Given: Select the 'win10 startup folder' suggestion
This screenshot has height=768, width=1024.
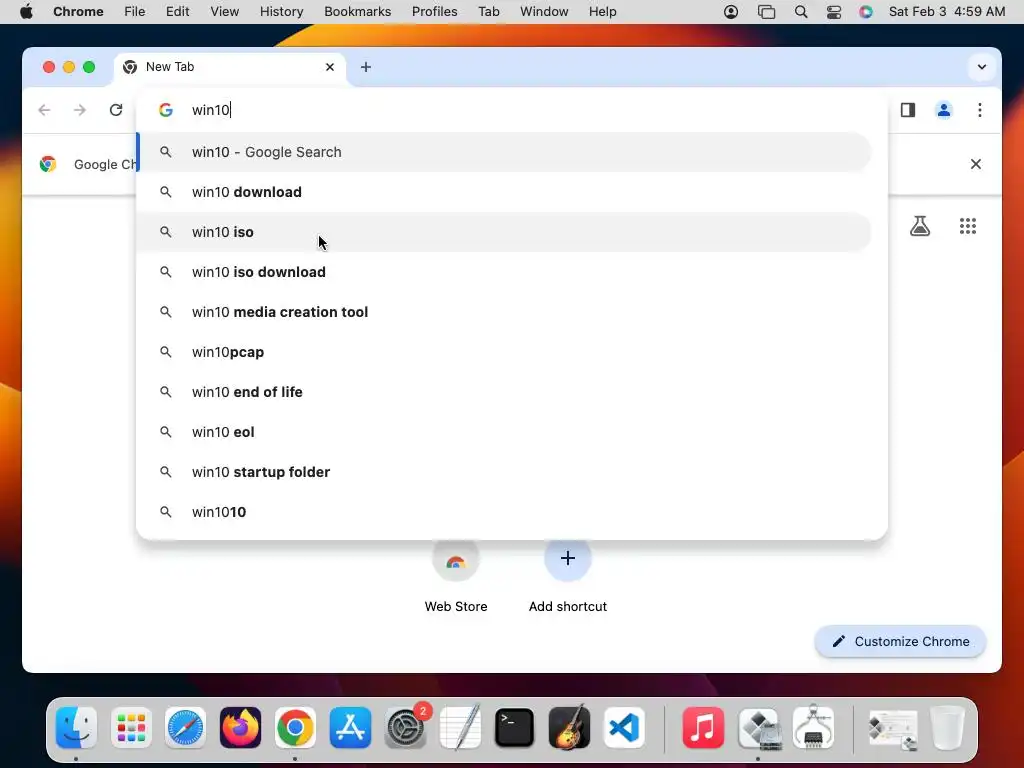Looking at the screenshot, I should (x=504, y=472).
